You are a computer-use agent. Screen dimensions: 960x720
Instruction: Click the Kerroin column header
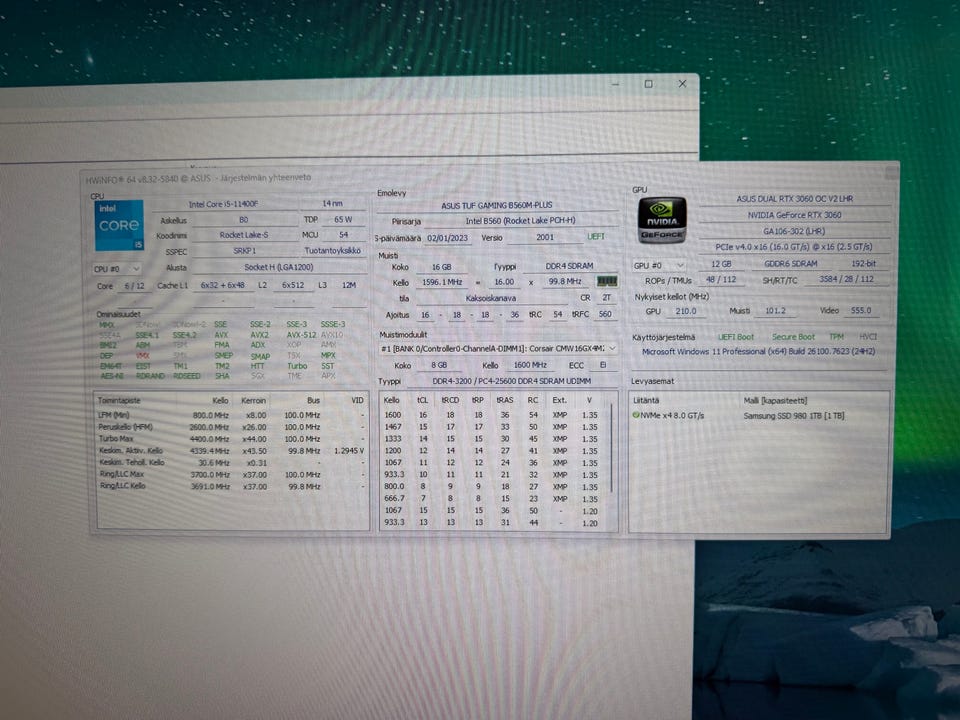253,400
